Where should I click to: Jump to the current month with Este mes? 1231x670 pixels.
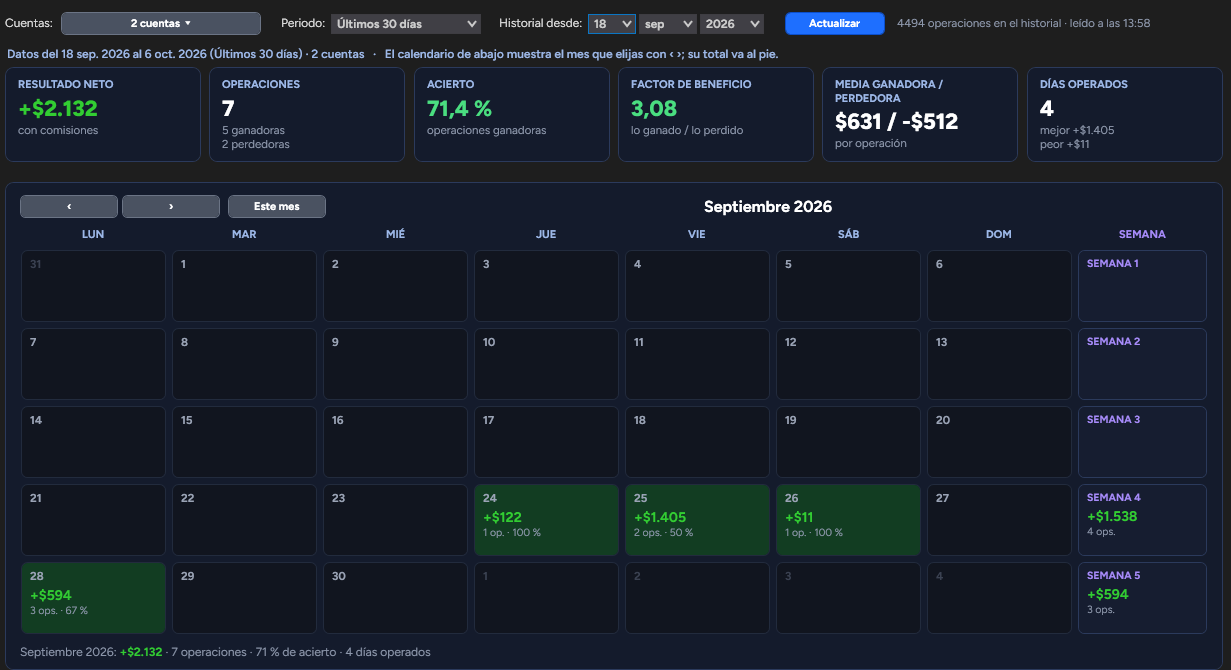click(277, 206)
